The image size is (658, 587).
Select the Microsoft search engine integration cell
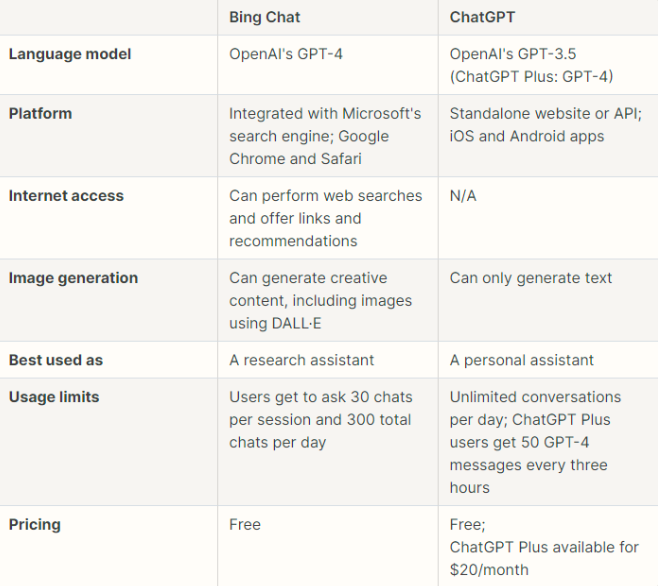click(x=325, y=136)
